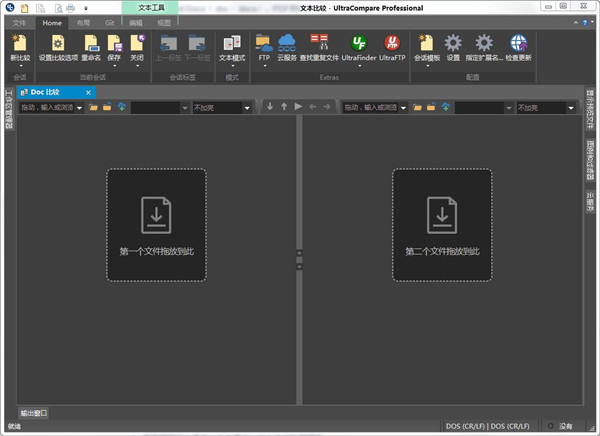Click first-file pane cloud download icon
600x436 pixels.
pos(122,107)
